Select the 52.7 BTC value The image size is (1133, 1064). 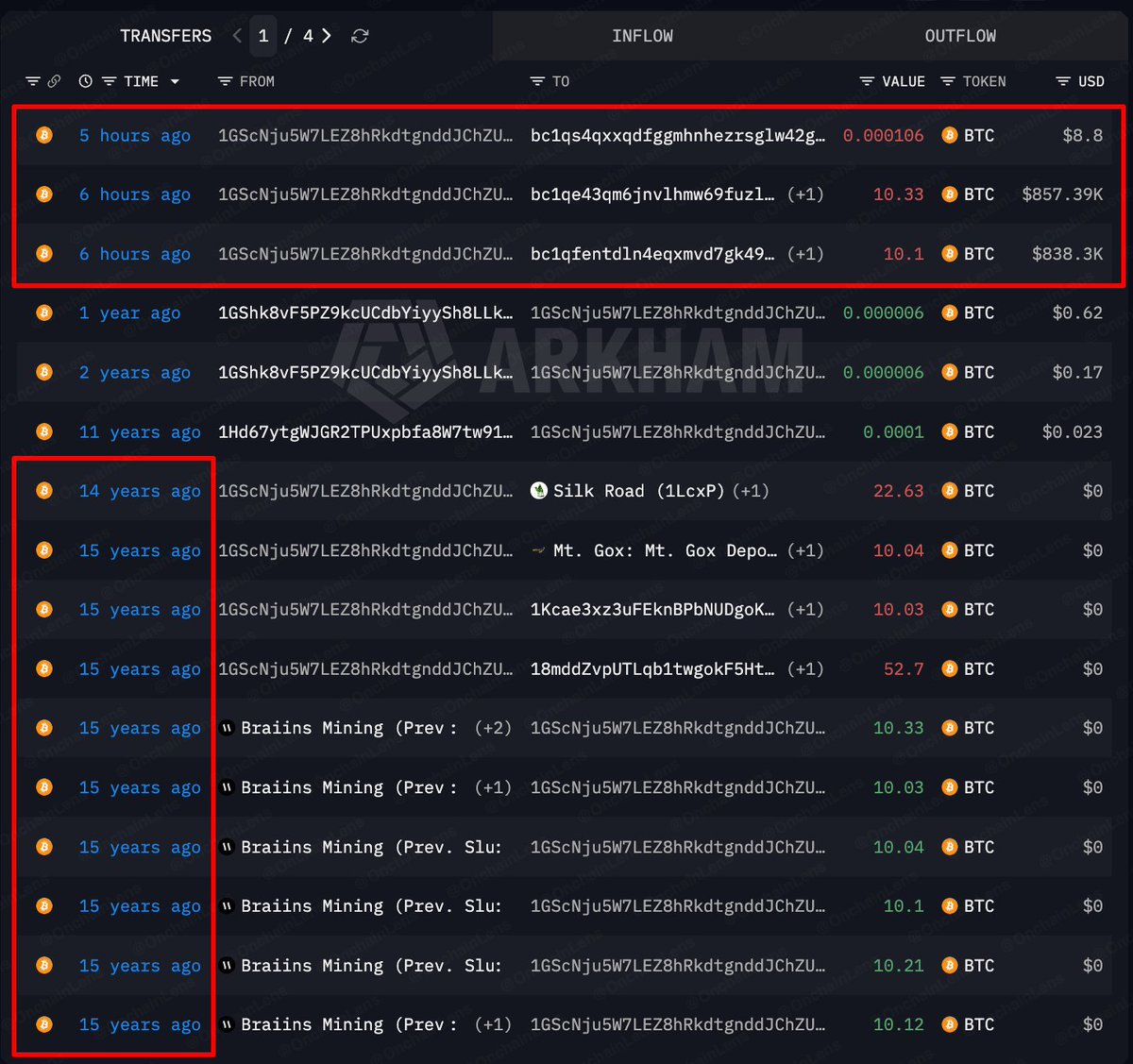[904, 669]
